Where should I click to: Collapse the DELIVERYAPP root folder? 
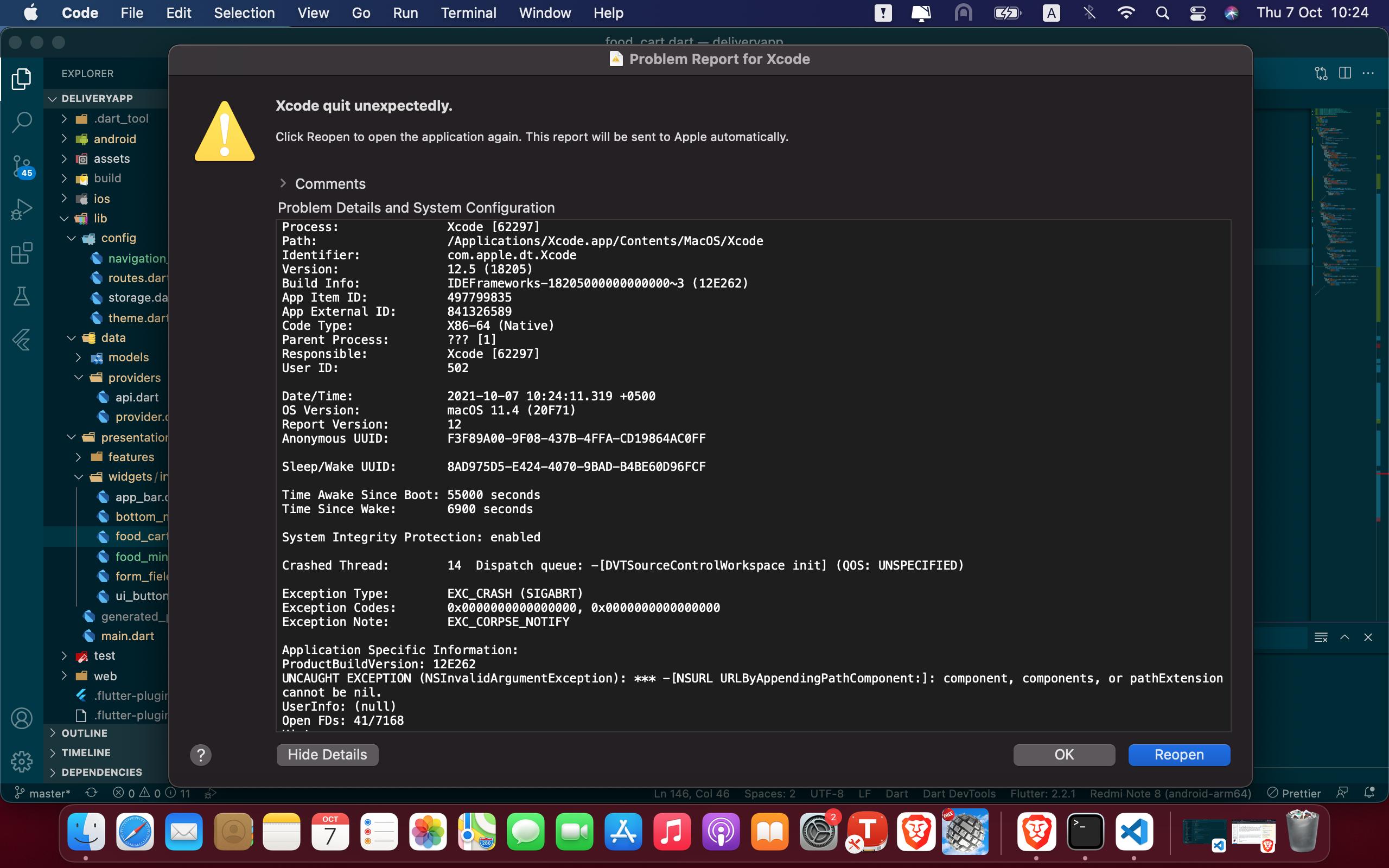click(53, 99)
